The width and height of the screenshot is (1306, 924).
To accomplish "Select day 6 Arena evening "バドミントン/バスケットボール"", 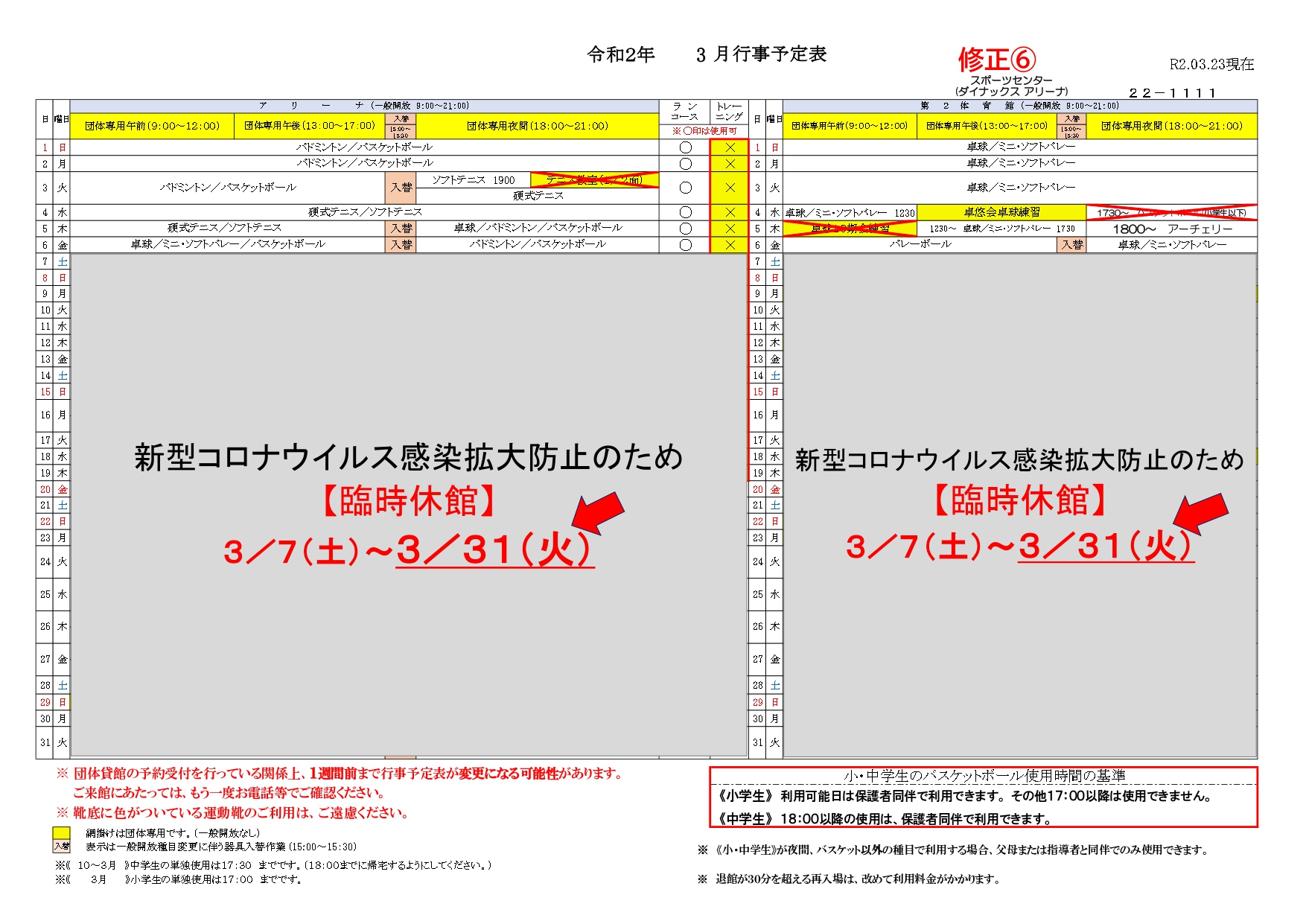I will (538, 244).
